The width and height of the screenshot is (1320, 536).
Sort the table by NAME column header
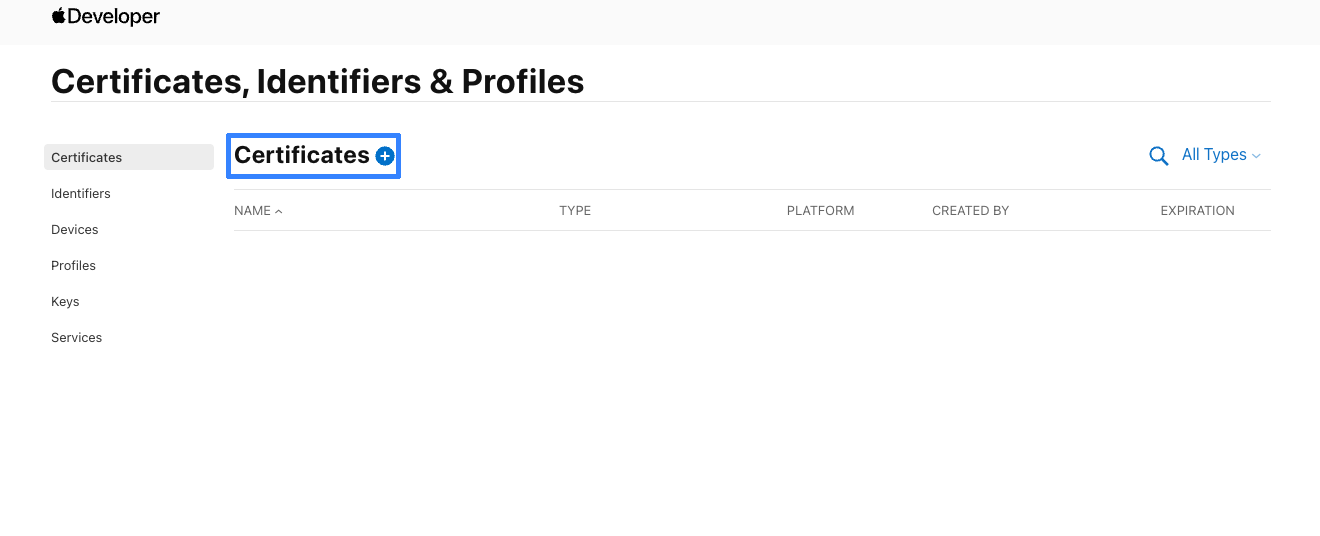[x=252, y=211]
